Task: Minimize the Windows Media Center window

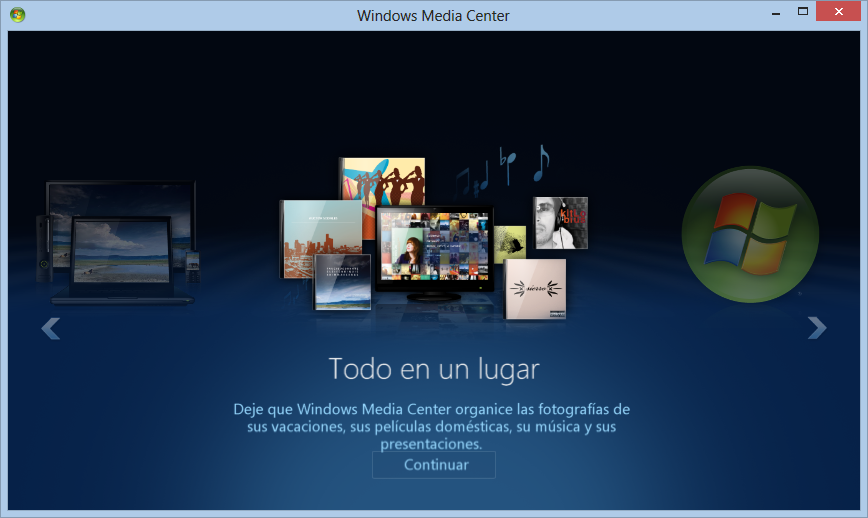Action: pos(775,12)
